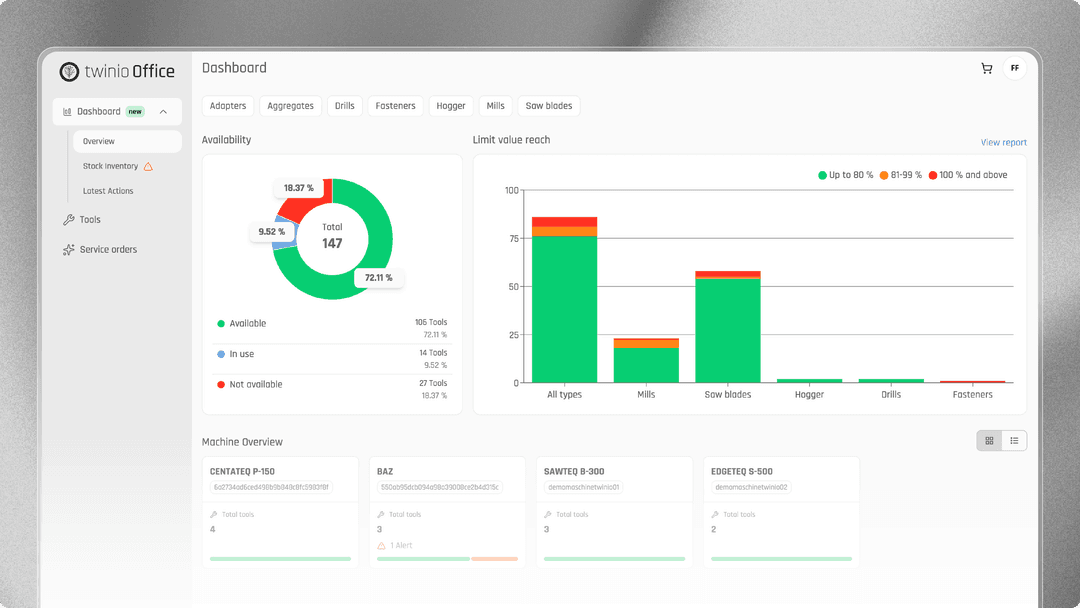The height and width of the screenshot is (608, 1080).
Task: Toggle the Up to 80 % legend item
Action: click(845, 175)
